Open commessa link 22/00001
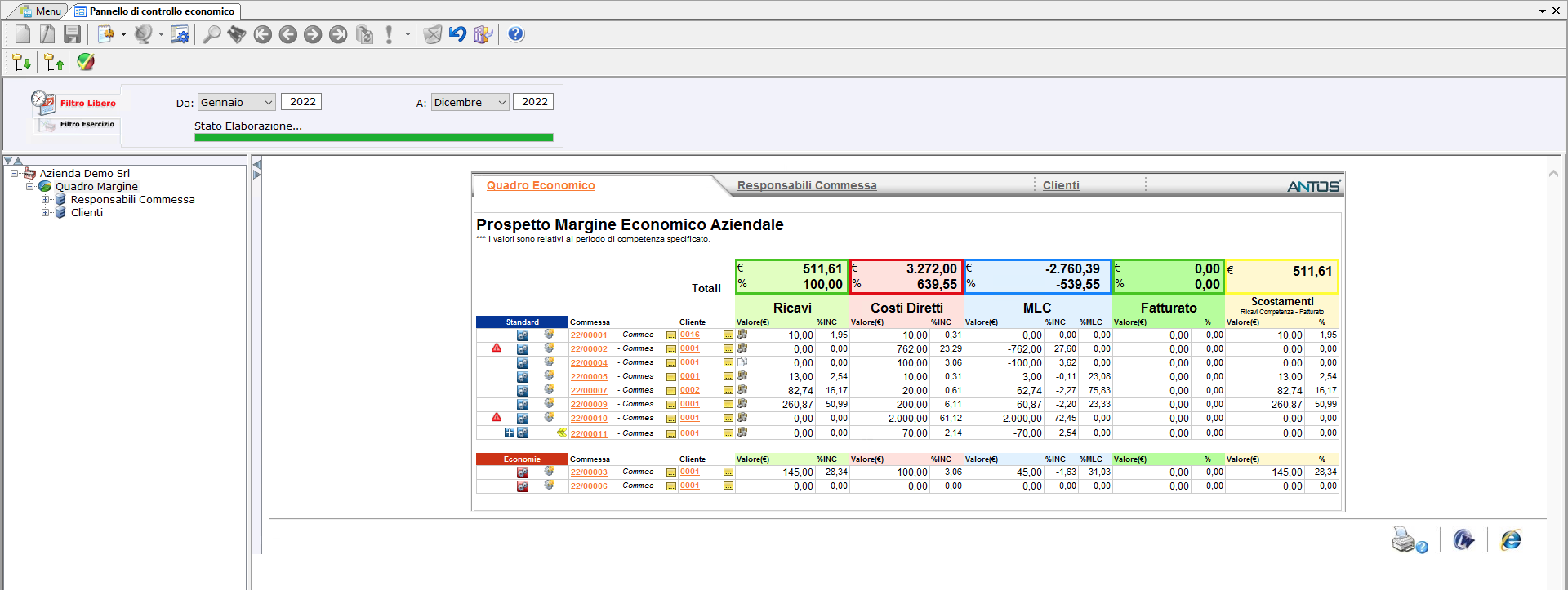 click(588, 335)
